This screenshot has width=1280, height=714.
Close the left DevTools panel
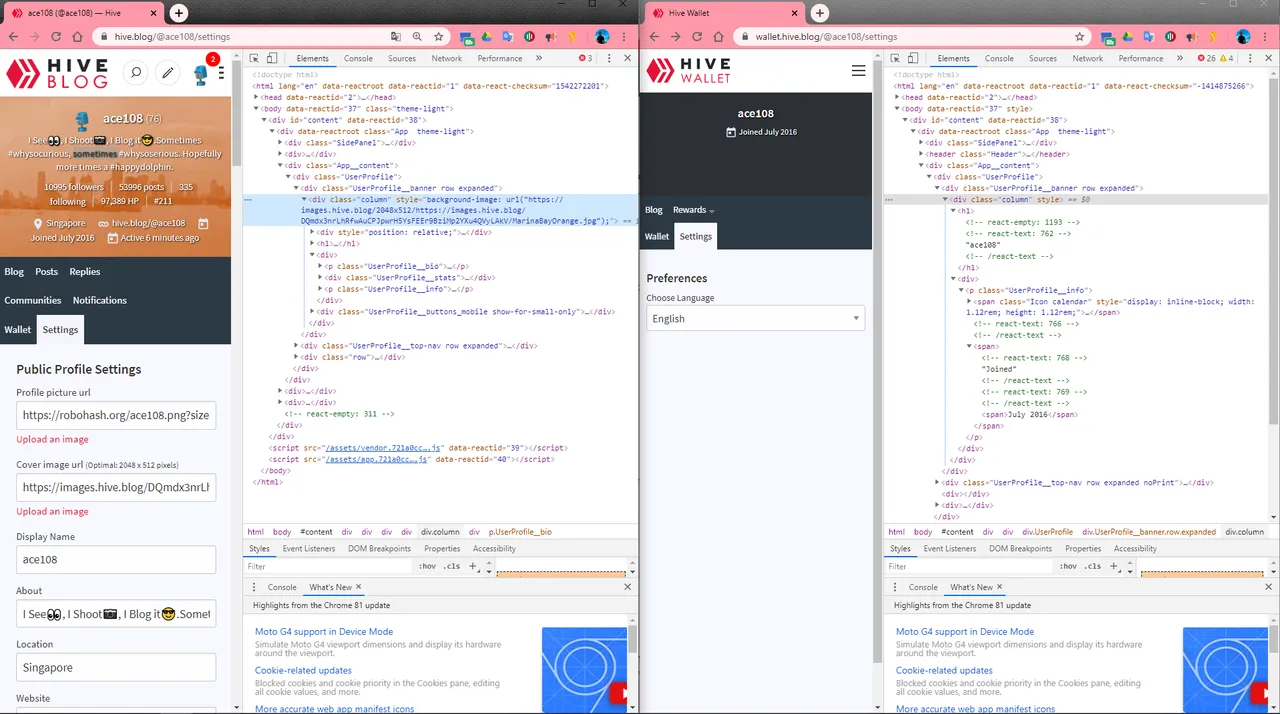click(x=627, y=58)
